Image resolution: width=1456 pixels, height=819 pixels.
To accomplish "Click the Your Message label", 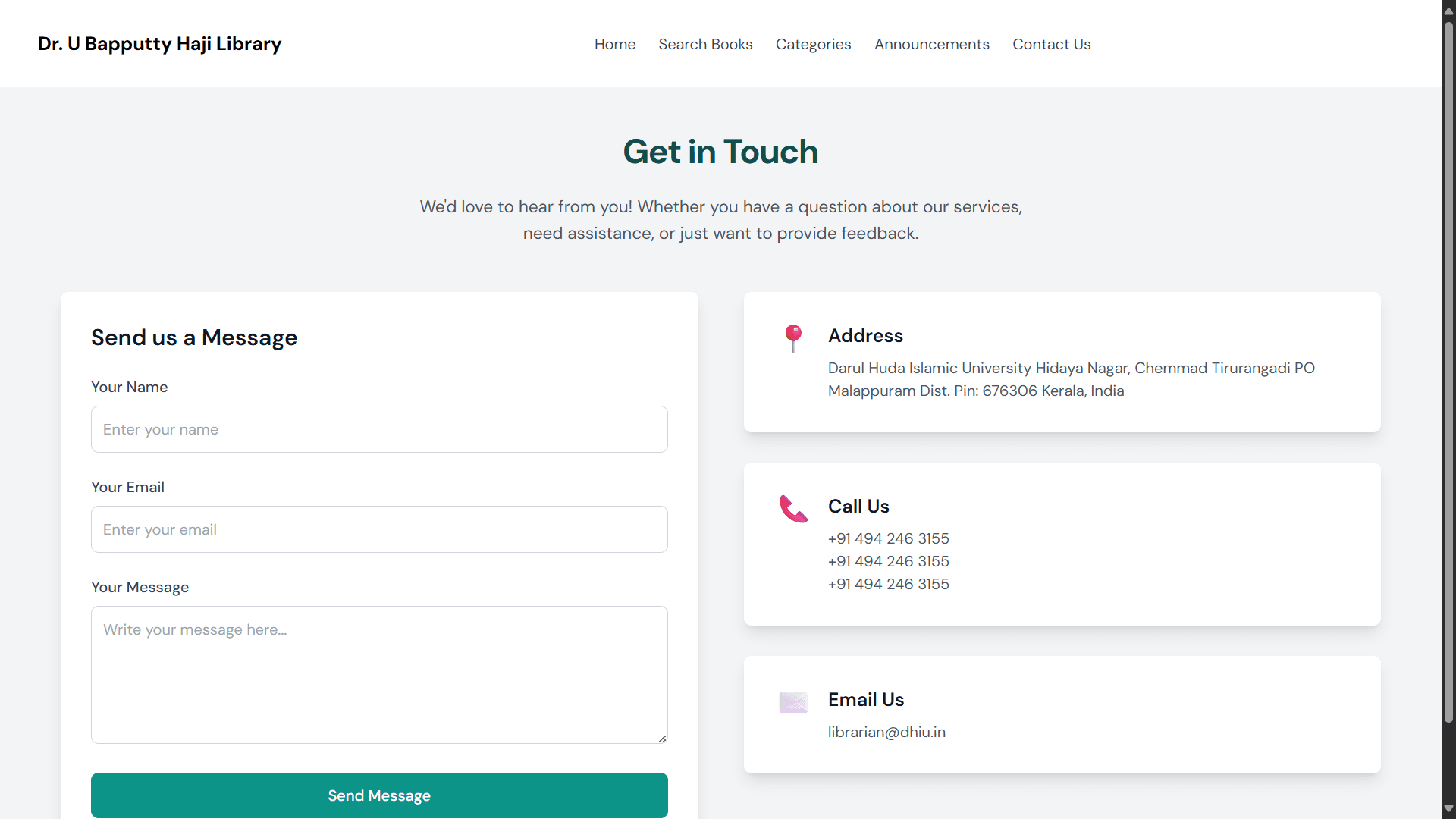I will point(140,587).
